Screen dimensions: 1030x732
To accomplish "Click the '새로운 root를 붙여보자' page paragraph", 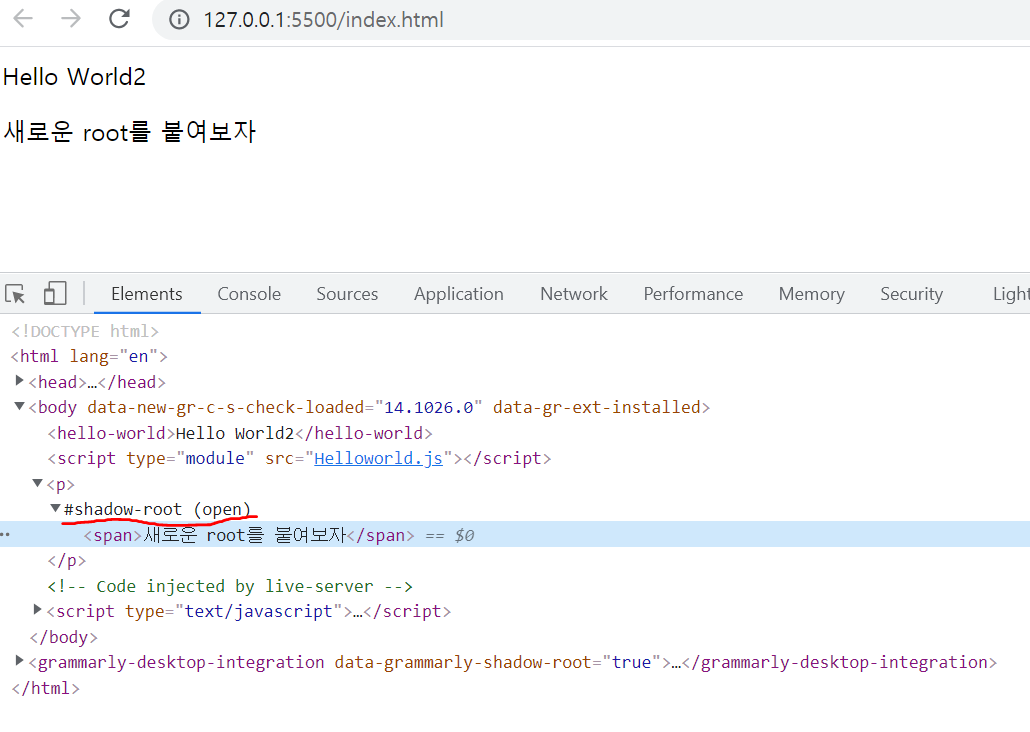I will 129,131.
